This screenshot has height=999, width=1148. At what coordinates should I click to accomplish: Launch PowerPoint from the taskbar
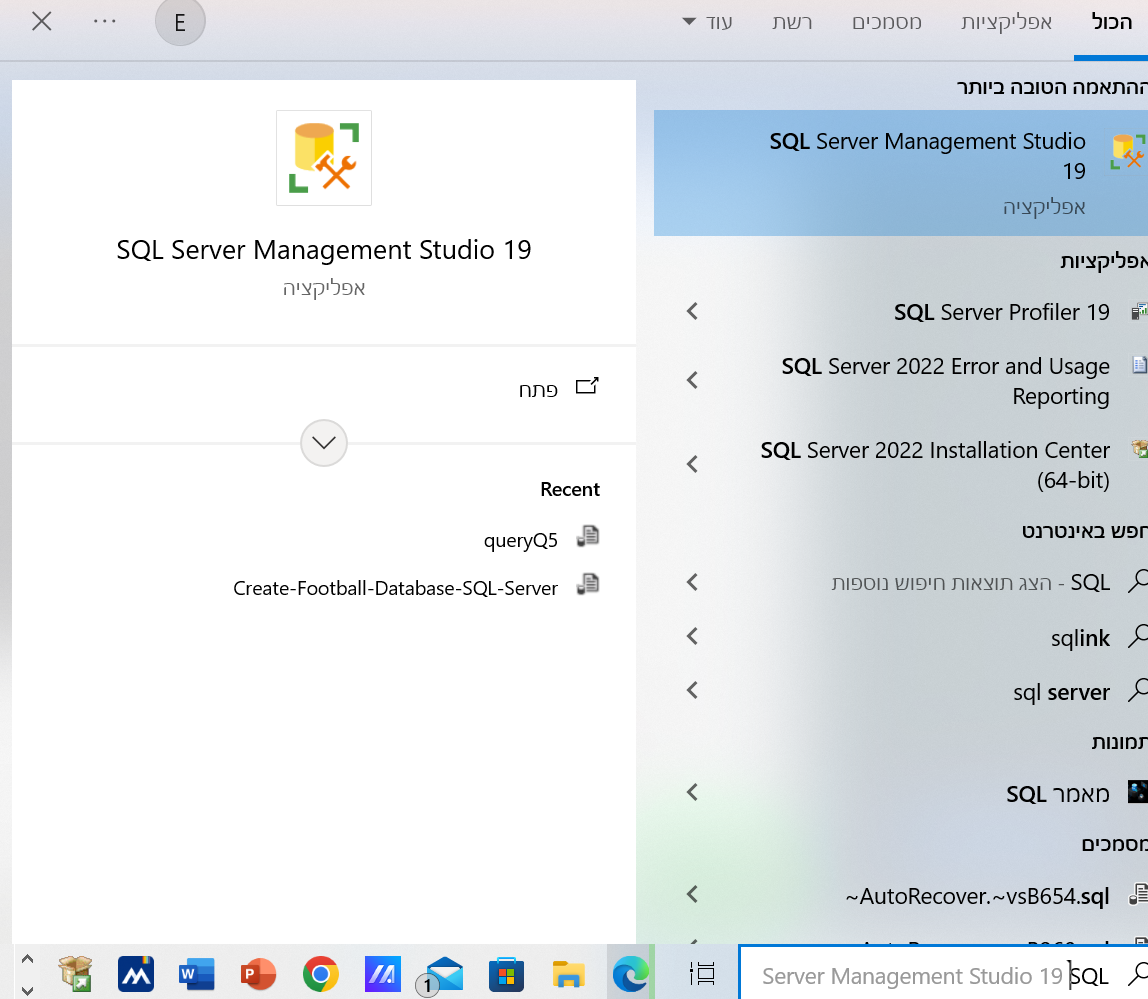[258, 973]
